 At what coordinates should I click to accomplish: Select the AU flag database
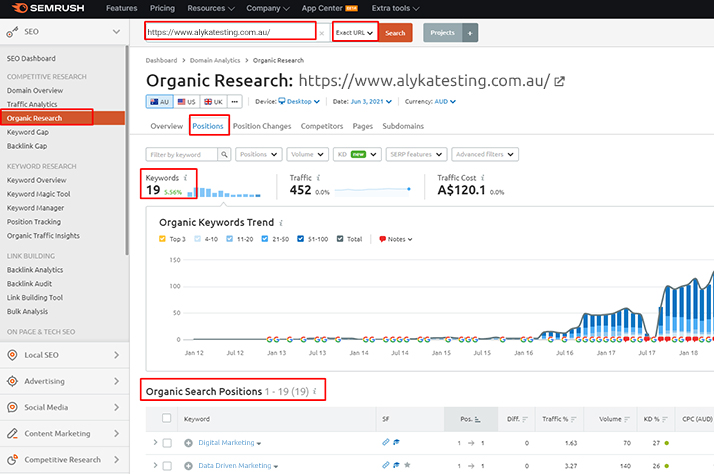click(159, 102)
